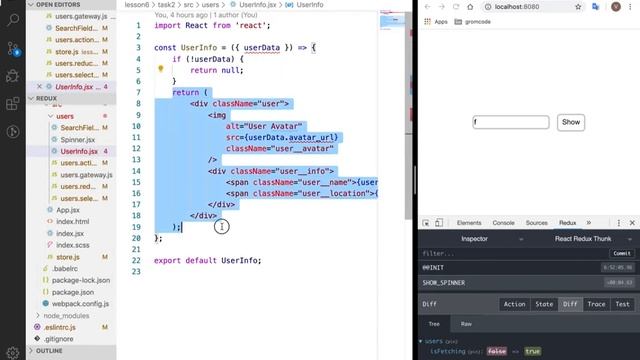
Task: Open the Source Control view
Action: (13, 49)
